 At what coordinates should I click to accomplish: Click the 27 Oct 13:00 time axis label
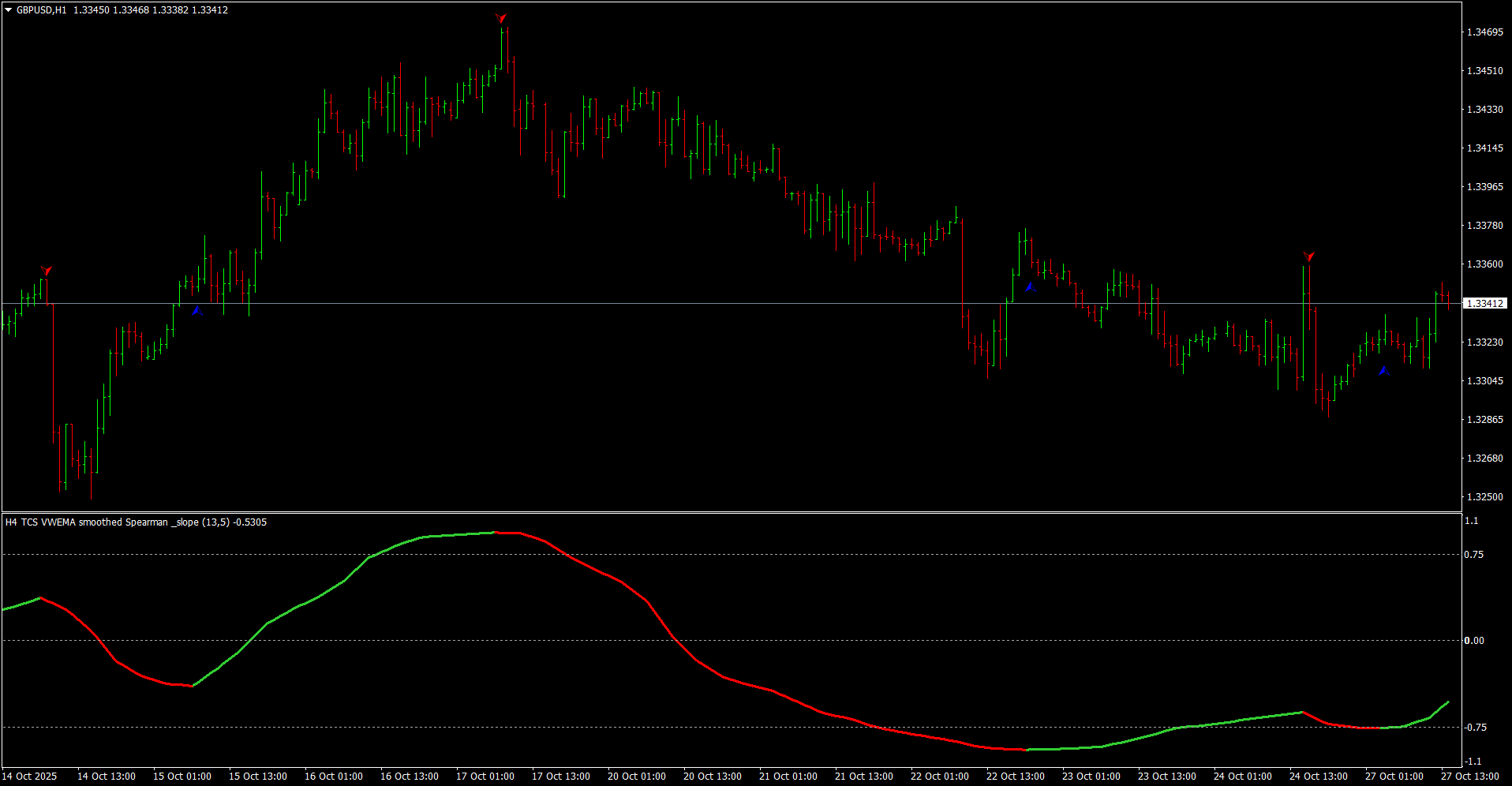pyautogui.click(x=1470, y=777)
